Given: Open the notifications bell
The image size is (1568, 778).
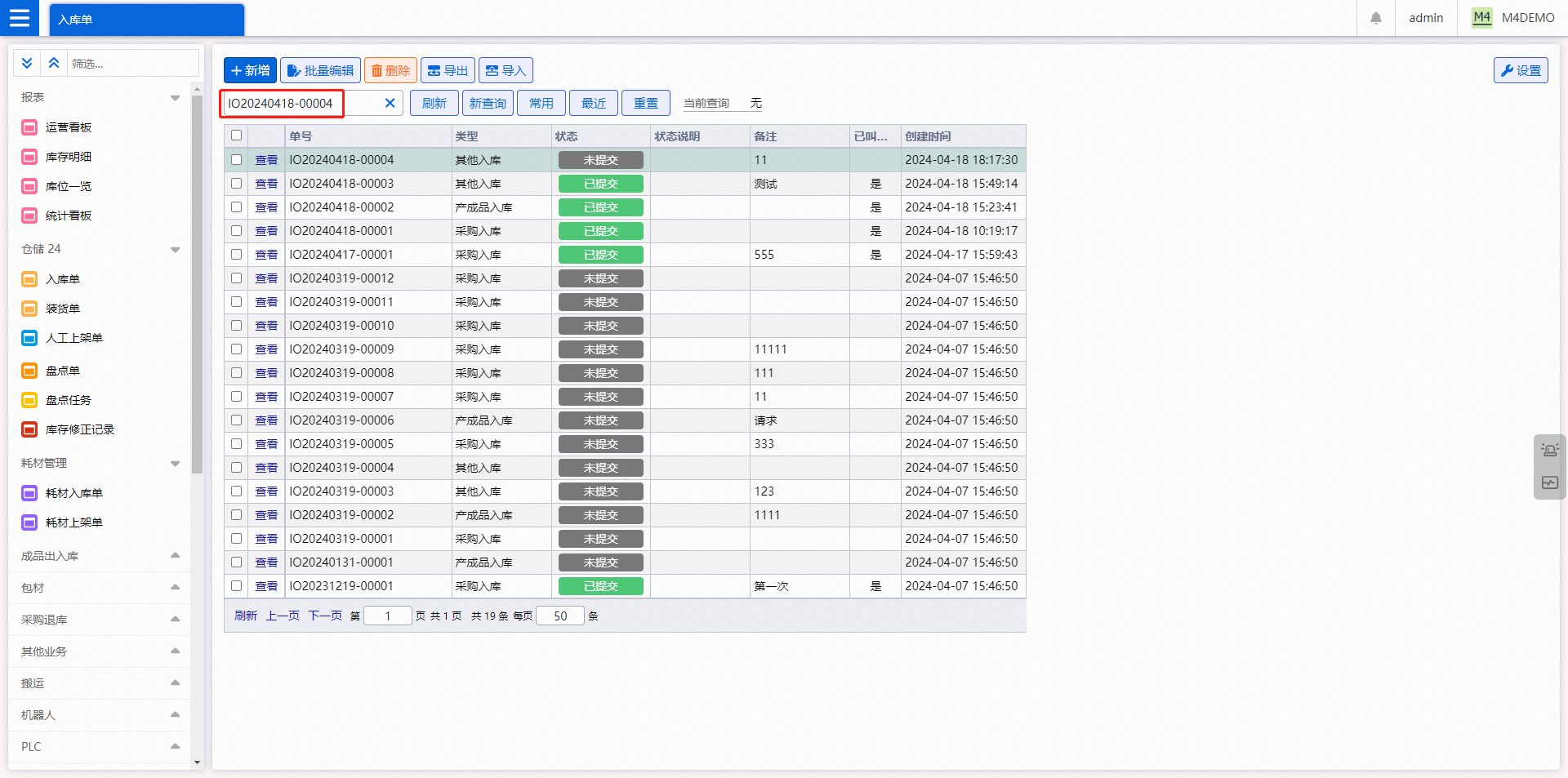Looking at the screenshot, I should point(1376,18).
